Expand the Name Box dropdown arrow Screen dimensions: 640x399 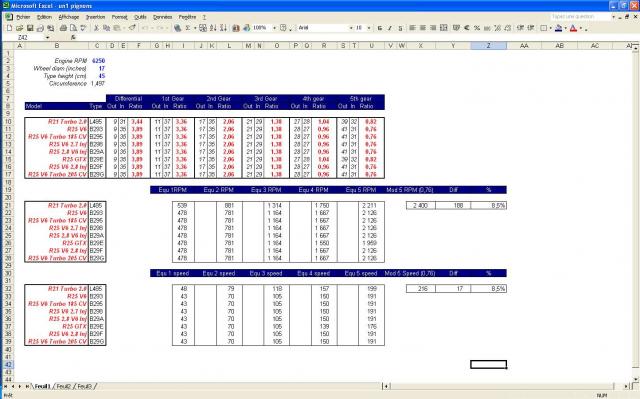click(47, 38)
